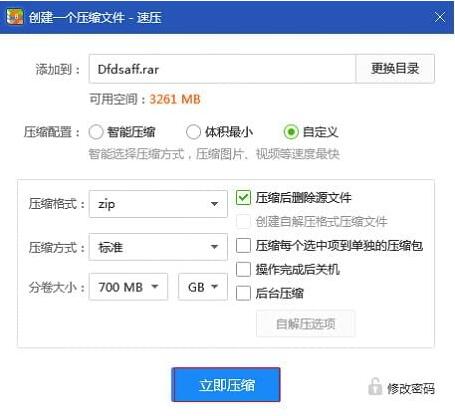Uncheck 压缩后删除源文件 checkbox
Viewport: 455px width, 416px height.
243,198
